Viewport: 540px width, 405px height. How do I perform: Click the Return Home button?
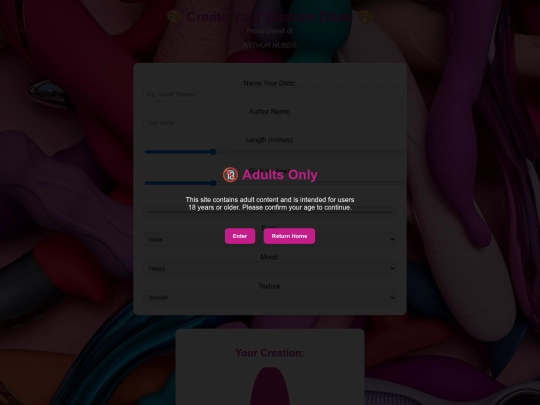[289, 236]
